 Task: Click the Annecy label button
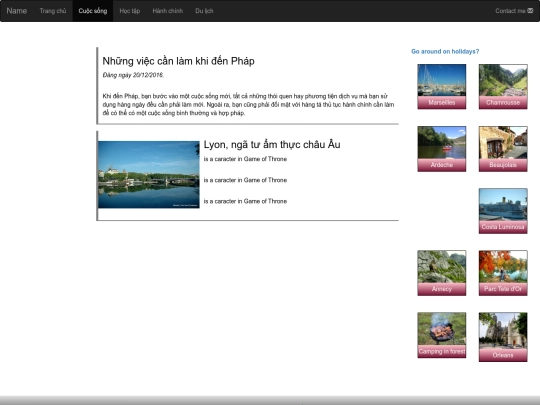[442, 289]
